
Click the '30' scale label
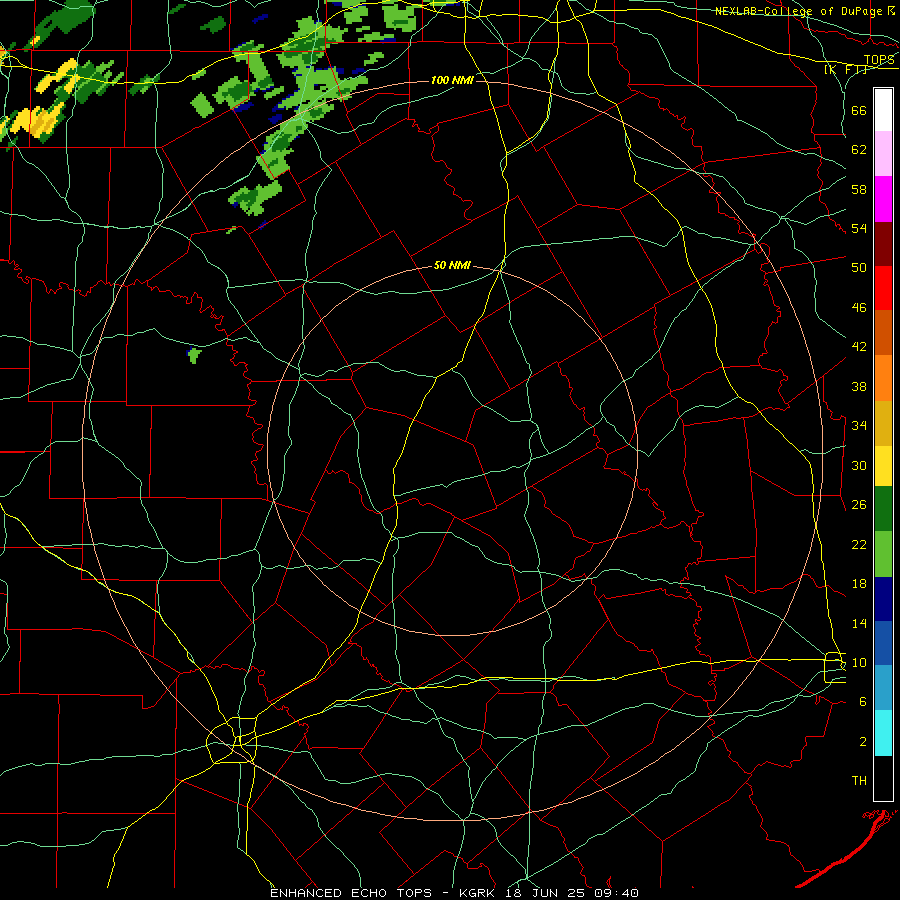pos(859,465)
